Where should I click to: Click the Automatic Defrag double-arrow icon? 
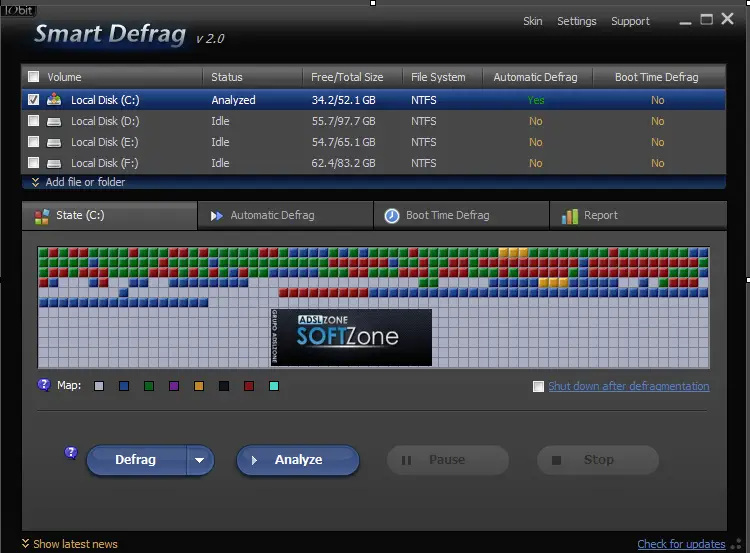click(x=216, y=216)
